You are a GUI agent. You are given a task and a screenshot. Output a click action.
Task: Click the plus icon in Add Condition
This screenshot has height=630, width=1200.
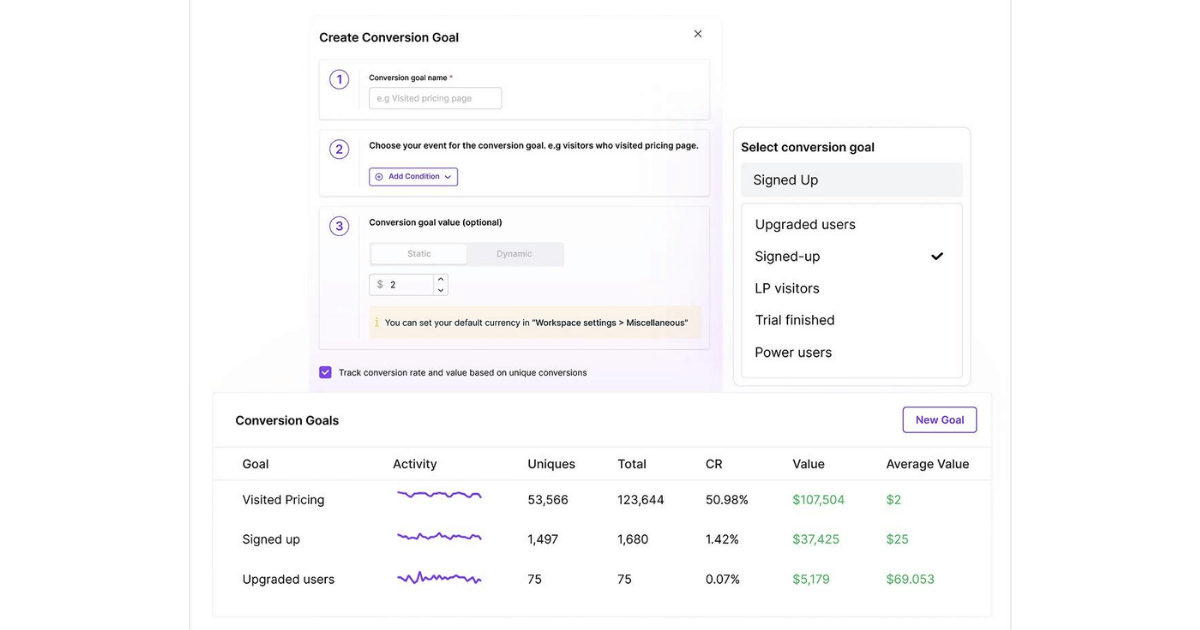pyautogui.click(x=379, y=177)
